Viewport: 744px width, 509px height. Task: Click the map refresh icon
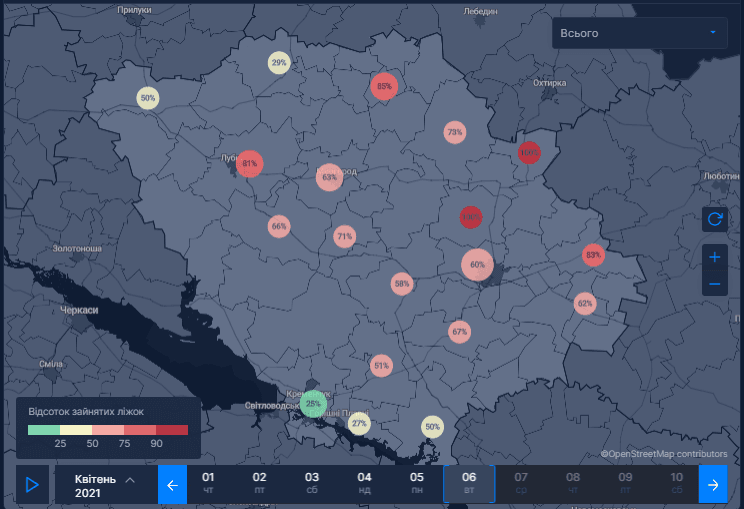point(715,219)
